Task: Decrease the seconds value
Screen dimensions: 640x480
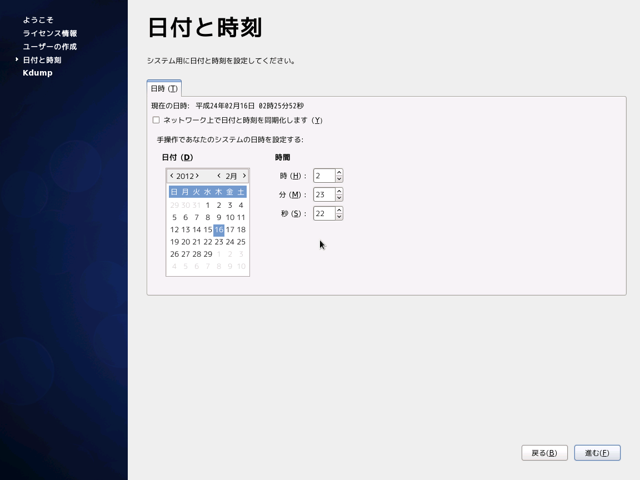Action: [x=339, y=217]
